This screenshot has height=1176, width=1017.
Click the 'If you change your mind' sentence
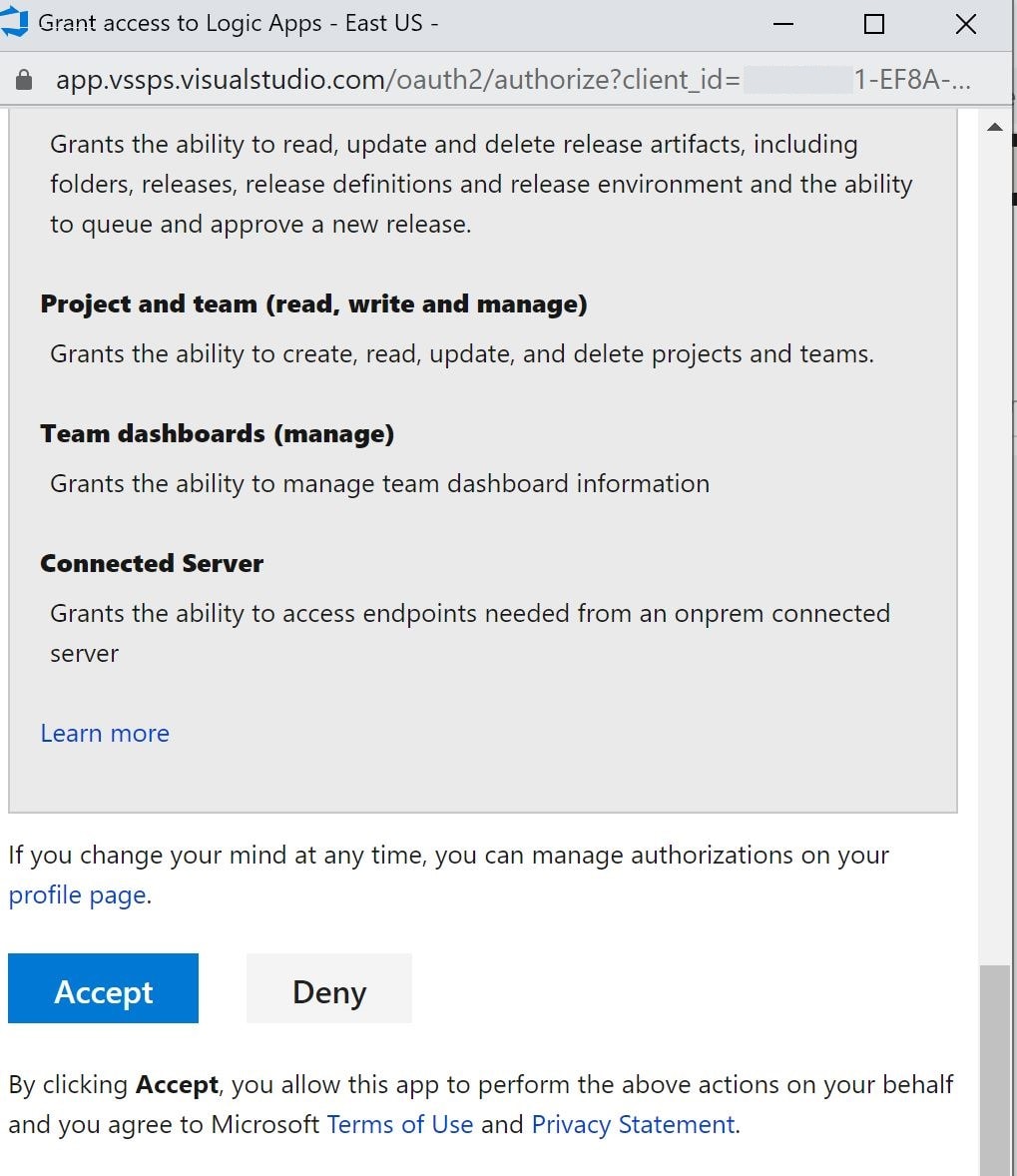[x=448, y=875]
